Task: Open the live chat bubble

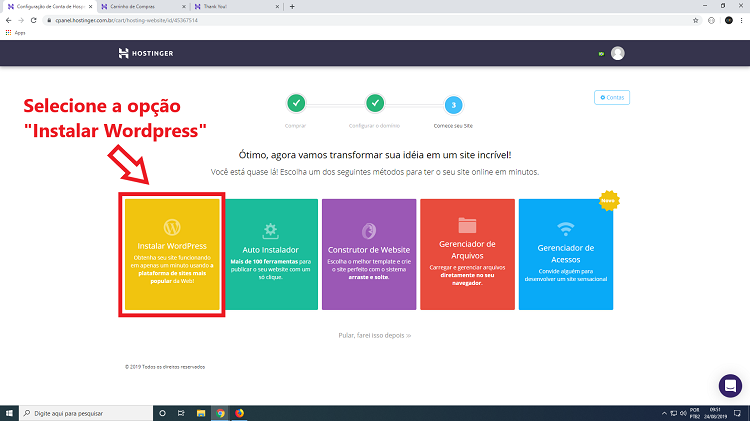Action: 730,386
